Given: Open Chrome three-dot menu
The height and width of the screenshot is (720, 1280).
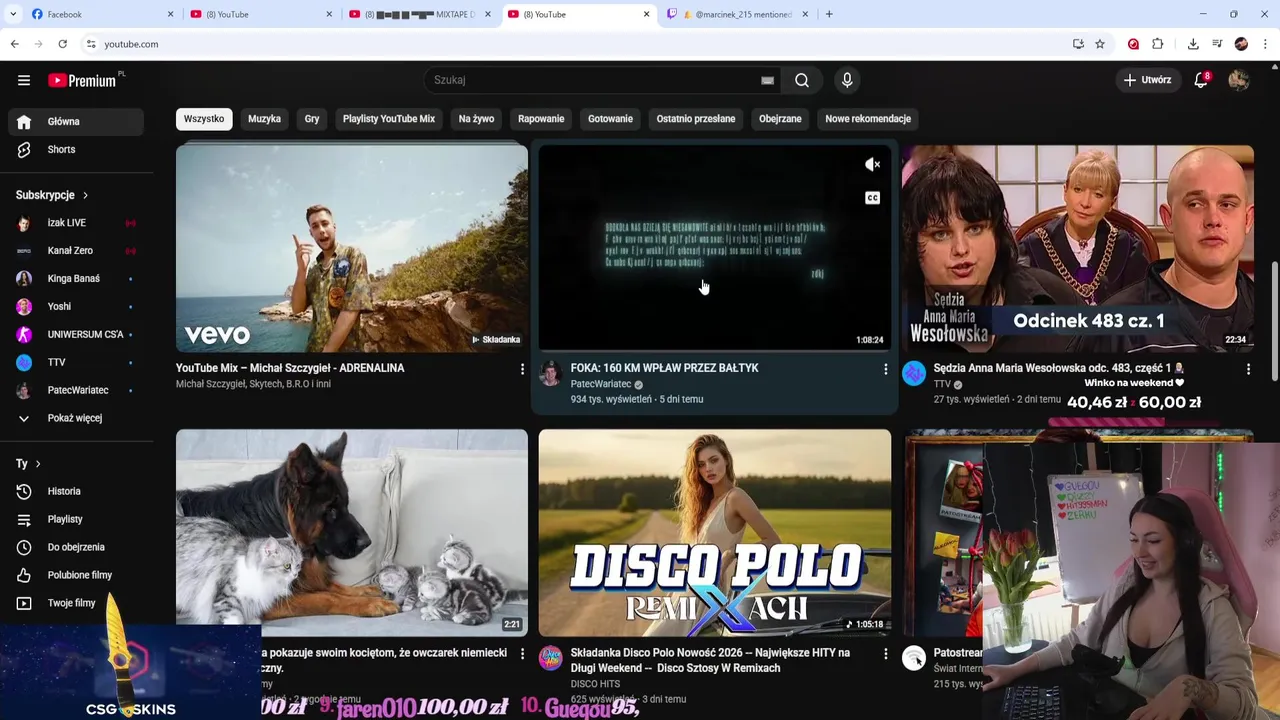Looking at the screenshot, I should point(1266,44).
